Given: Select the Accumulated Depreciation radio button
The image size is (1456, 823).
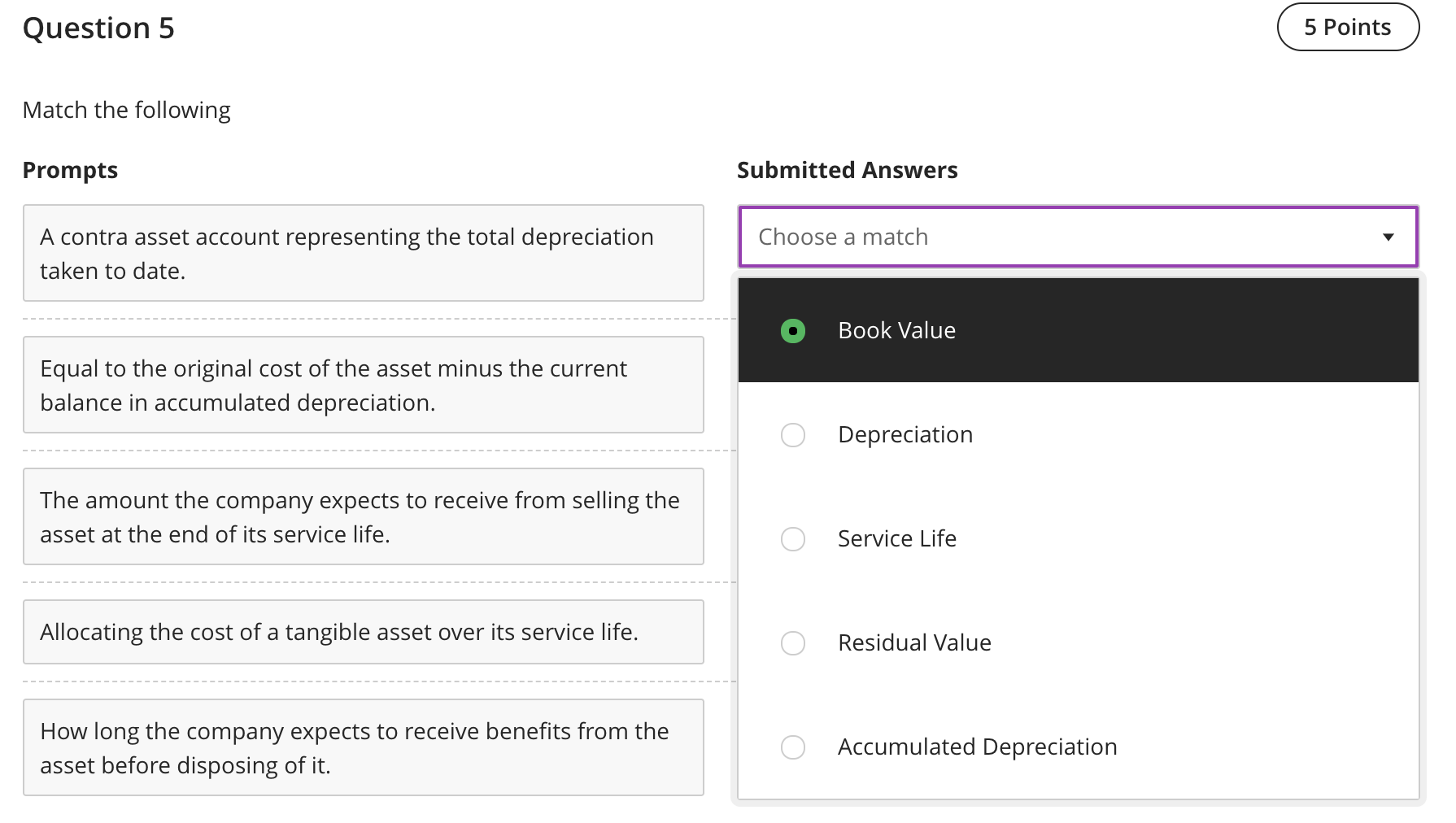Looking at the screenshot, I should (792, 747).
